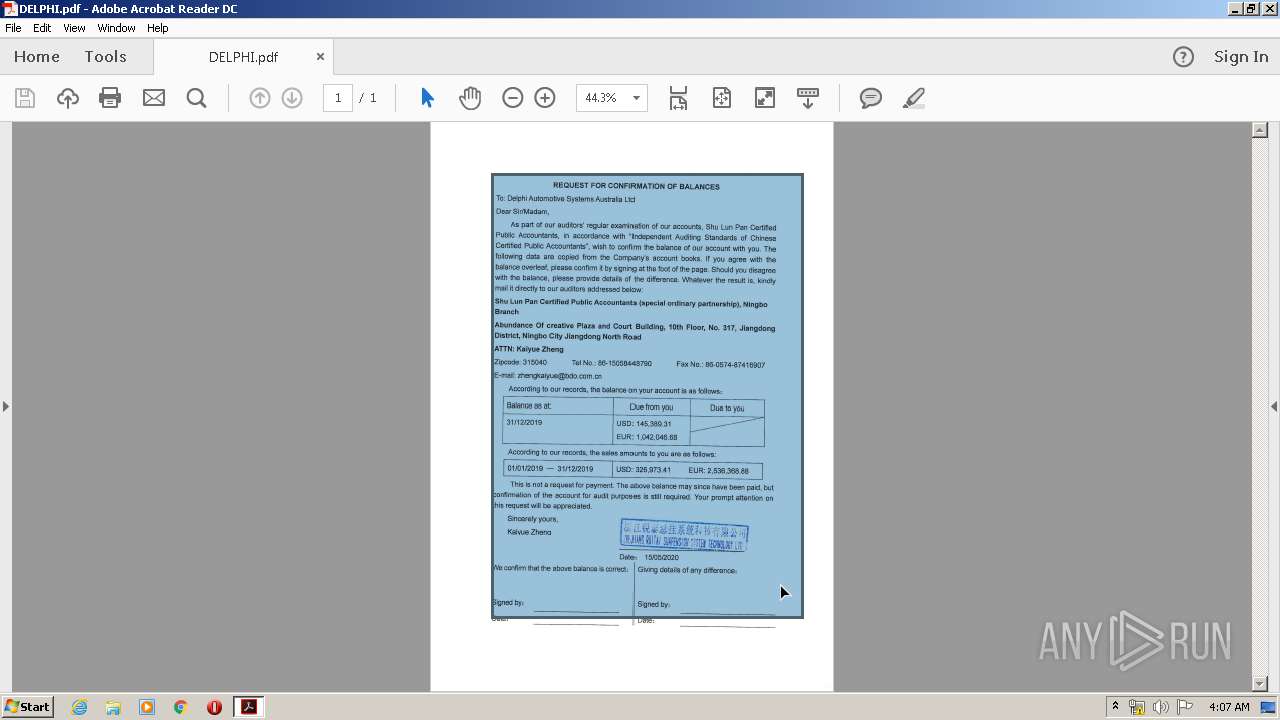Open the Windows Start button
1280x720 pixels.
pos(28,707)
